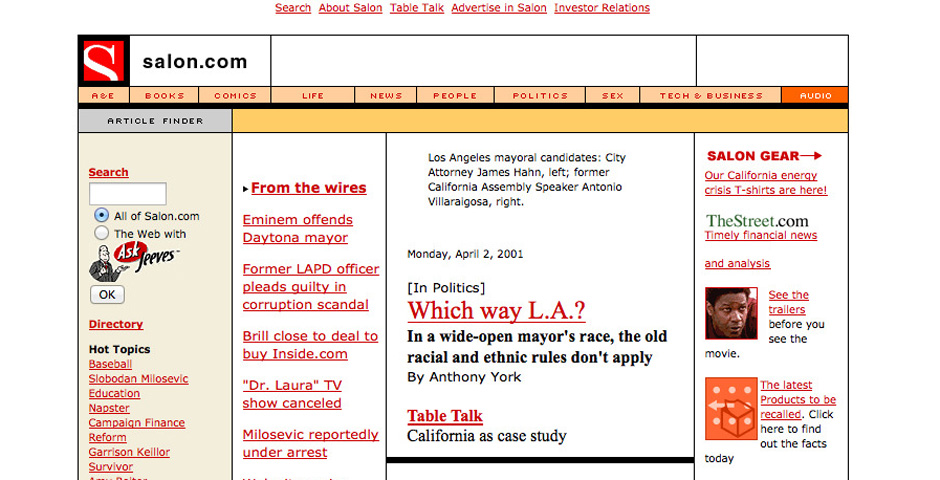Open the Life section tab
The width and height of the screenshot is (940, 480).
(313, 95)
